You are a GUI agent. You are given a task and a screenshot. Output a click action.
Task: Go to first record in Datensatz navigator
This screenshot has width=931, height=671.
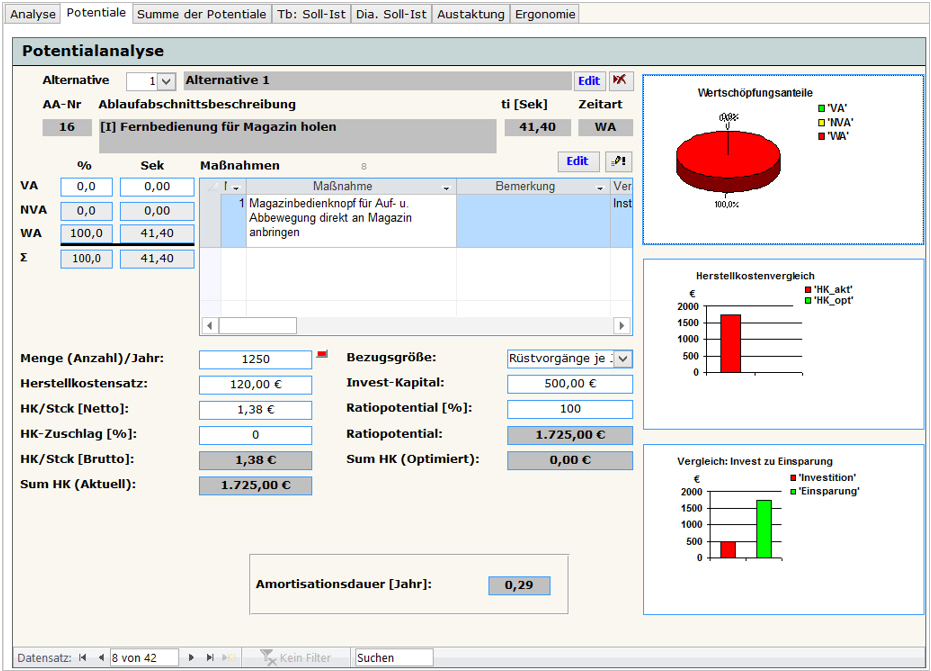tap(83, 657)
